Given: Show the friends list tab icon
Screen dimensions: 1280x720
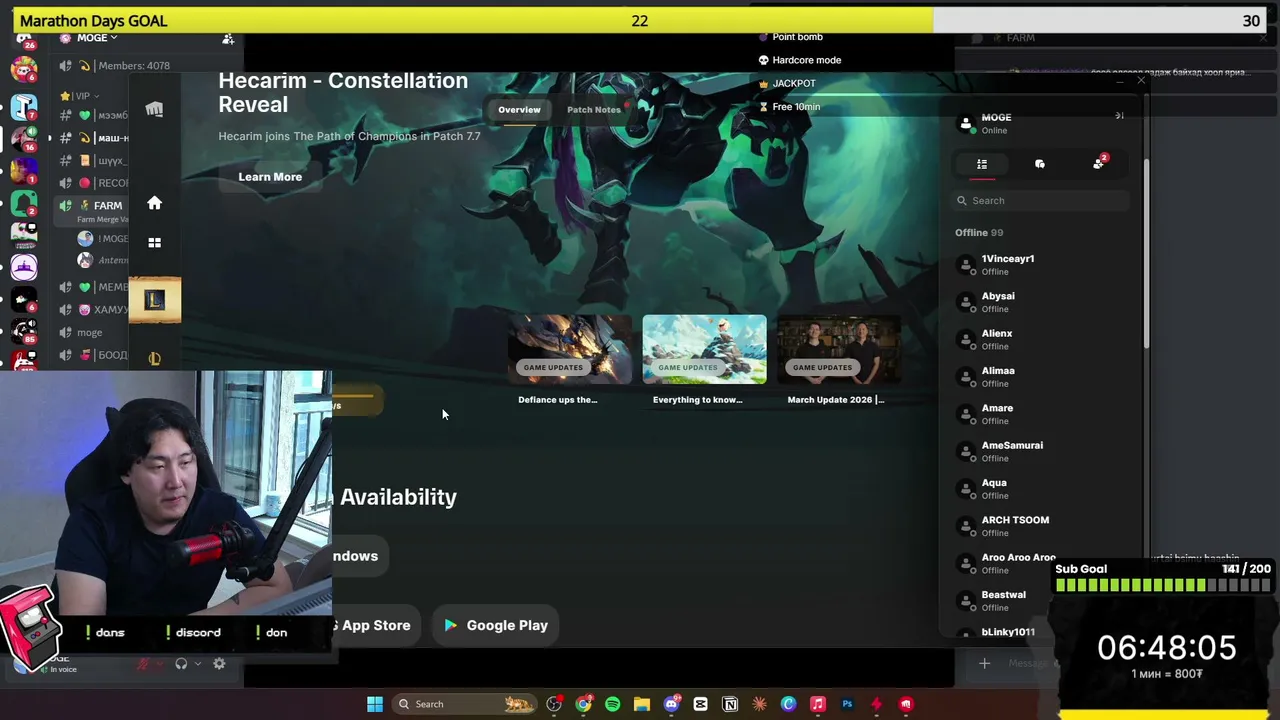Looking at the screenshot, I should (982, 164).
